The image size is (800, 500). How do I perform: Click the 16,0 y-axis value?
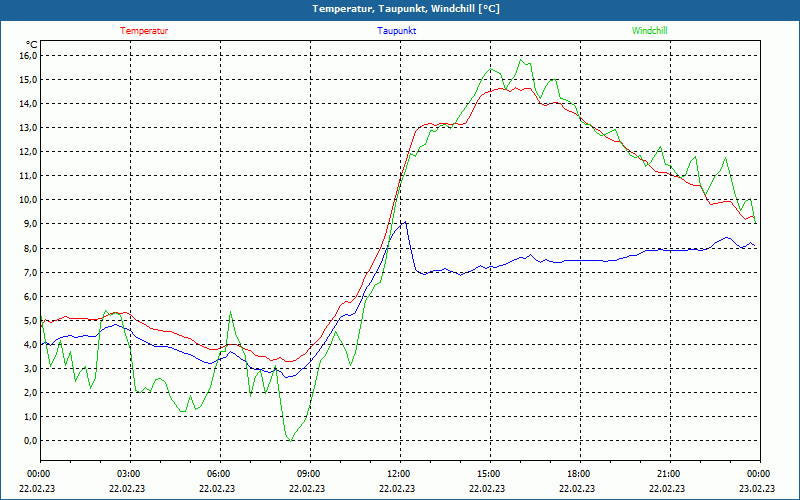click(29, 56)
